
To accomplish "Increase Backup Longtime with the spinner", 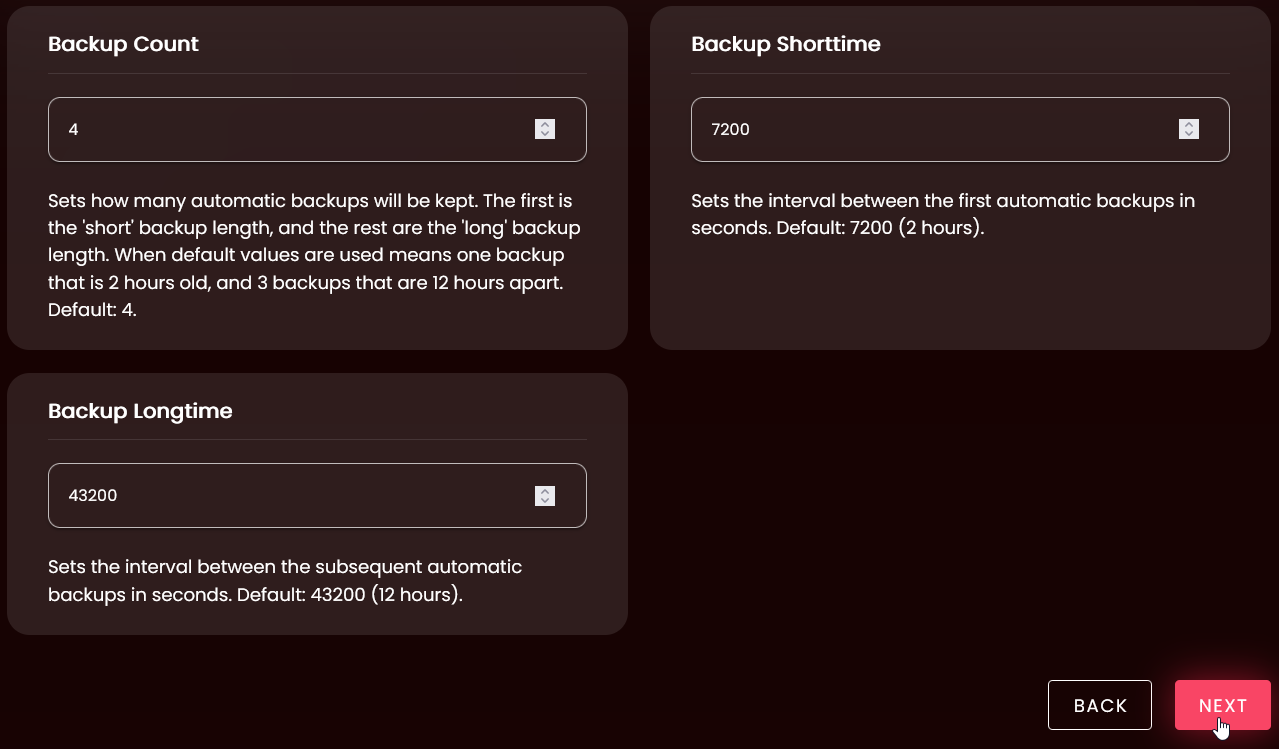I will tap(545, 490).
